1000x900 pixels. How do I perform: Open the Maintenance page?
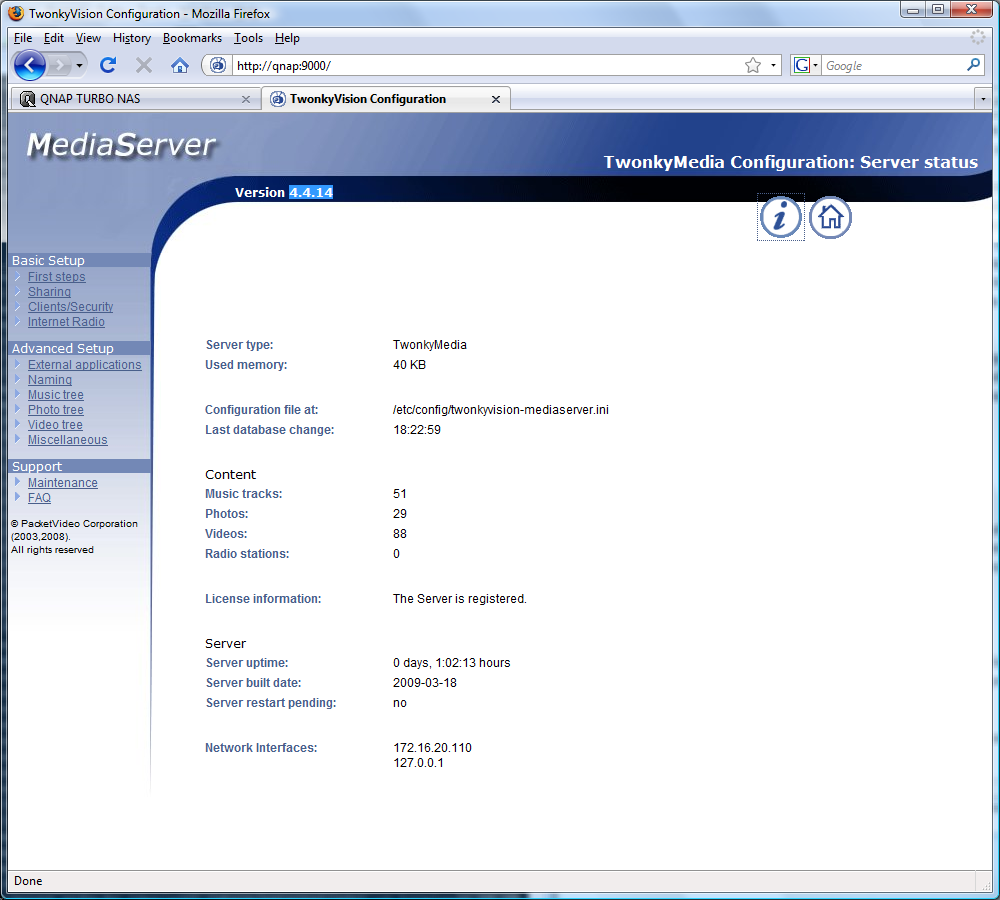click(62, 483)
